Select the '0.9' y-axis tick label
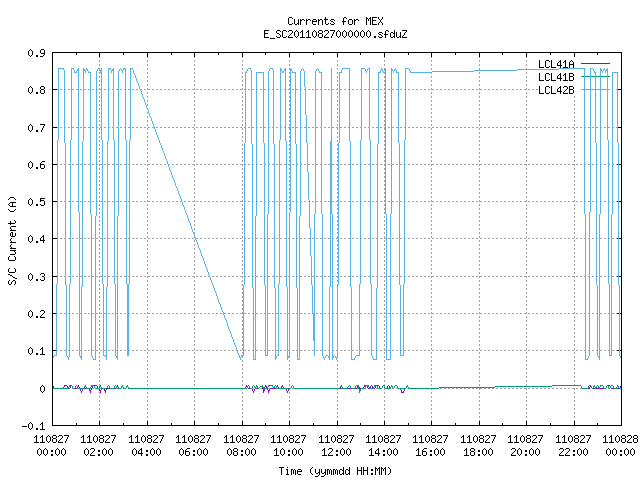This screenshot has width=640, height=480. (x=36, y=53)
